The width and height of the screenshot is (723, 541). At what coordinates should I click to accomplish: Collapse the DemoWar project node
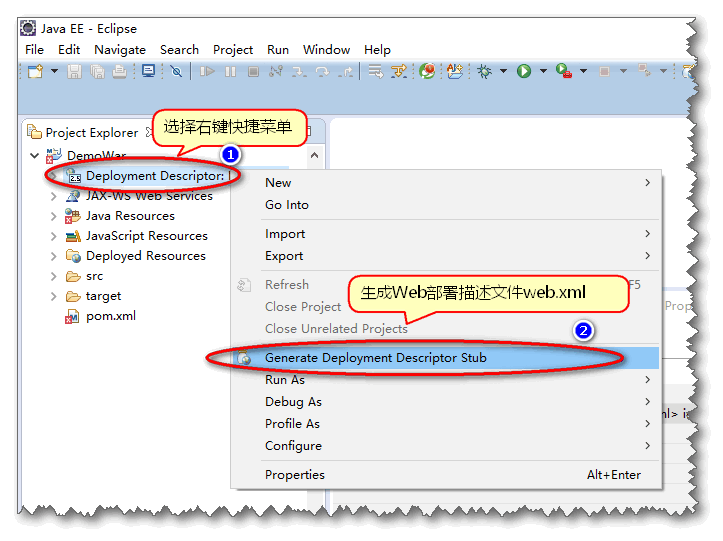35,155
